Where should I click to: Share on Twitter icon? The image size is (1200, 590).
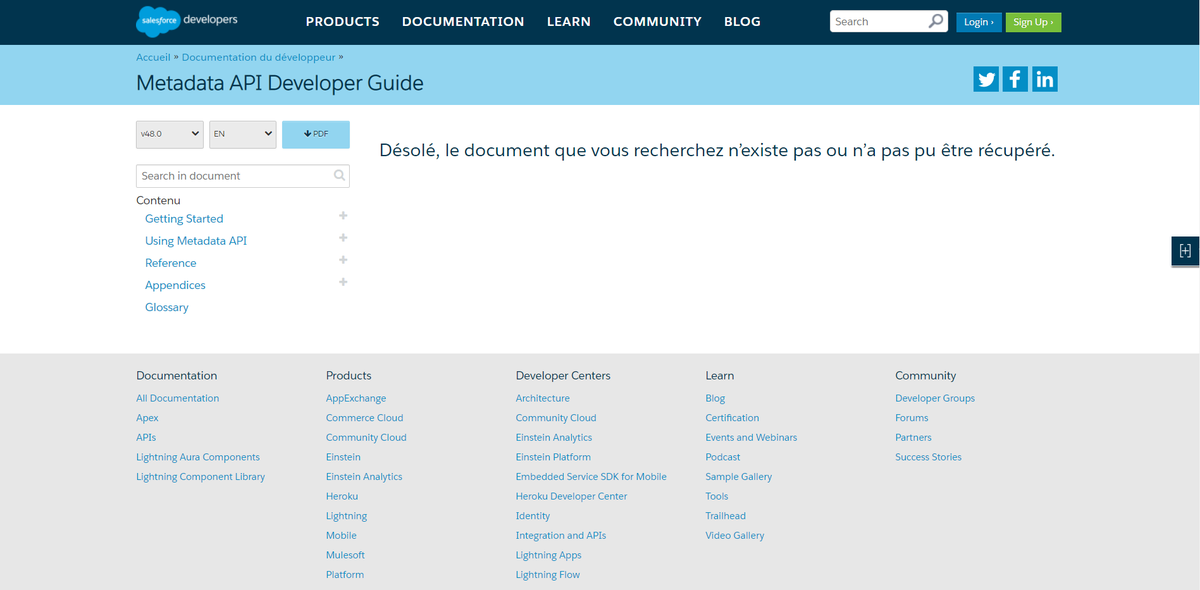986,80
